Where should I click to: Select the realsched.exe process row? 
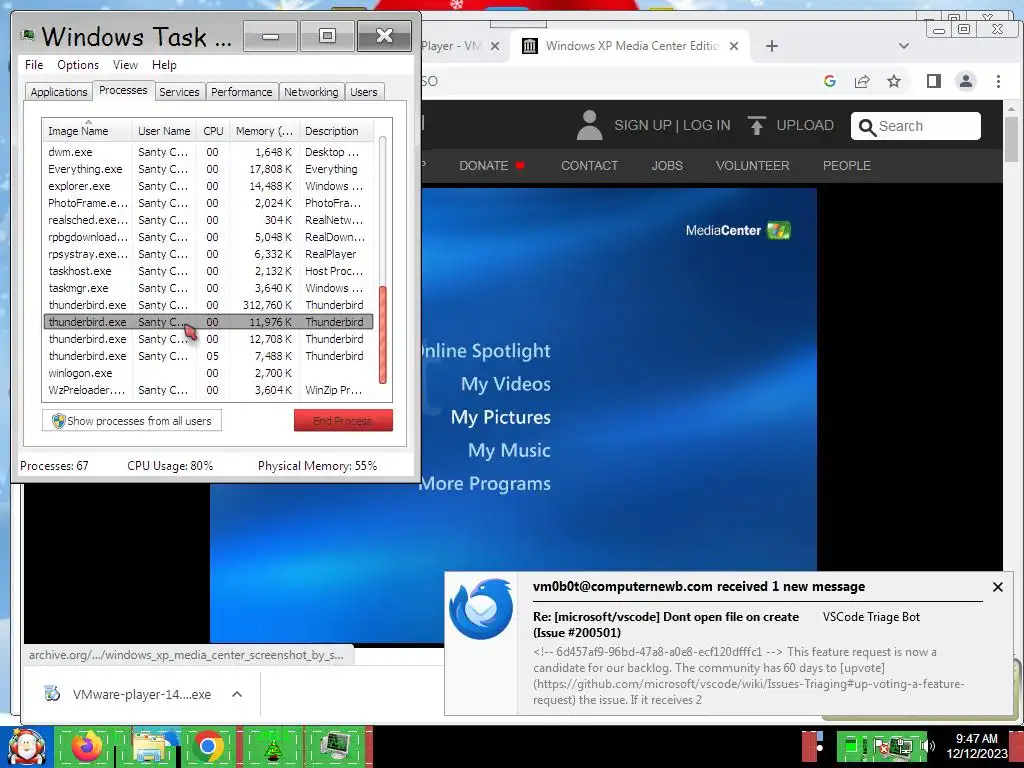click(x=208, y=219)
